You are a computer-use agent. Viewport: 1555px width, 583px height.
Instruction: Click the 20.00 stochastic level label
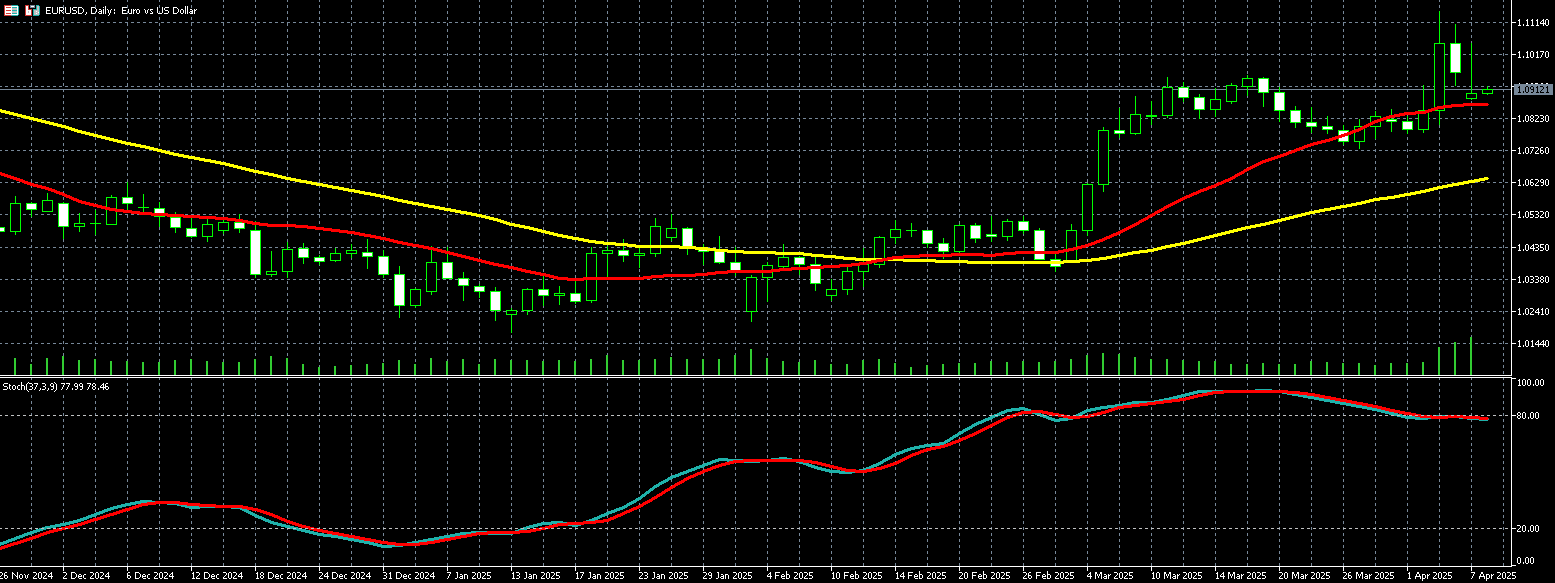click(1527, 528)
